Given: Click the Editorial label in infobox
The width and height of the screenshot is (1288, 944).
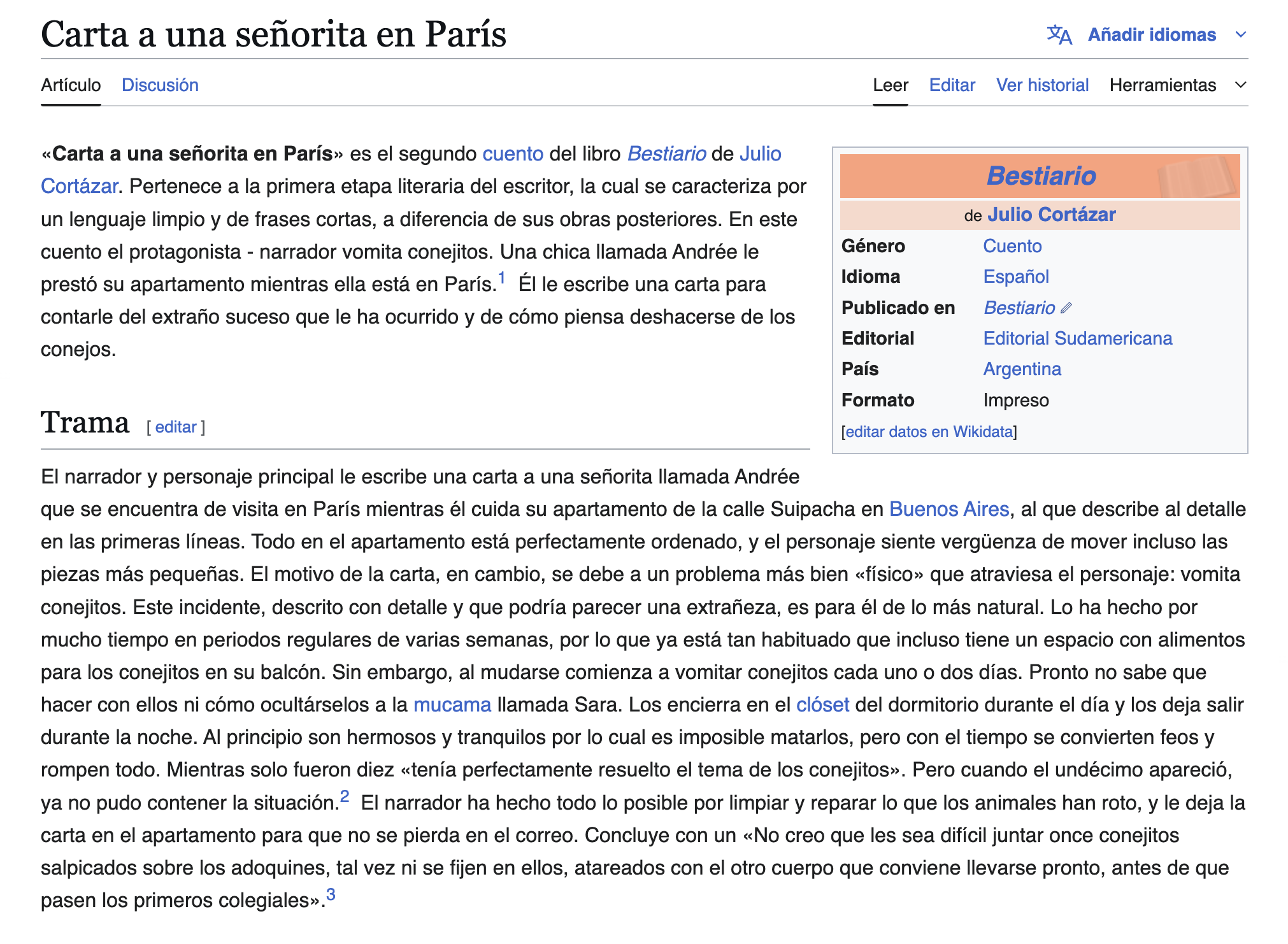Looking at the screenshot, I should (878, 338).
